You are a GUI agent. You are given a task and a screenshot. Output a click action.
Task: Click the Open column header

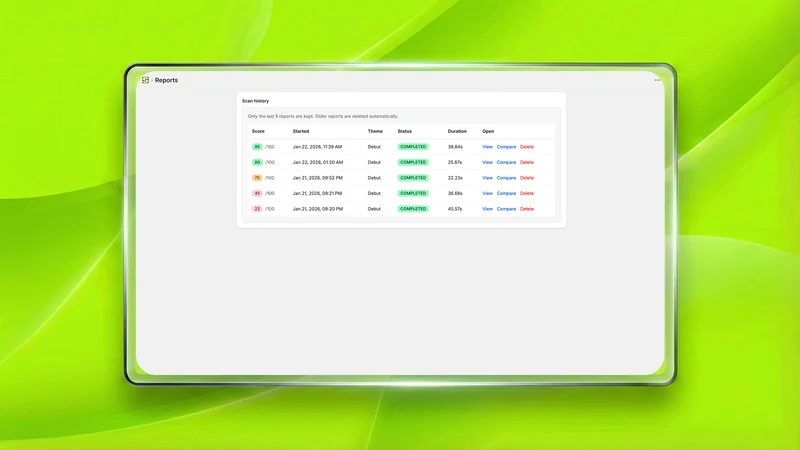click(x=488, y=131)
